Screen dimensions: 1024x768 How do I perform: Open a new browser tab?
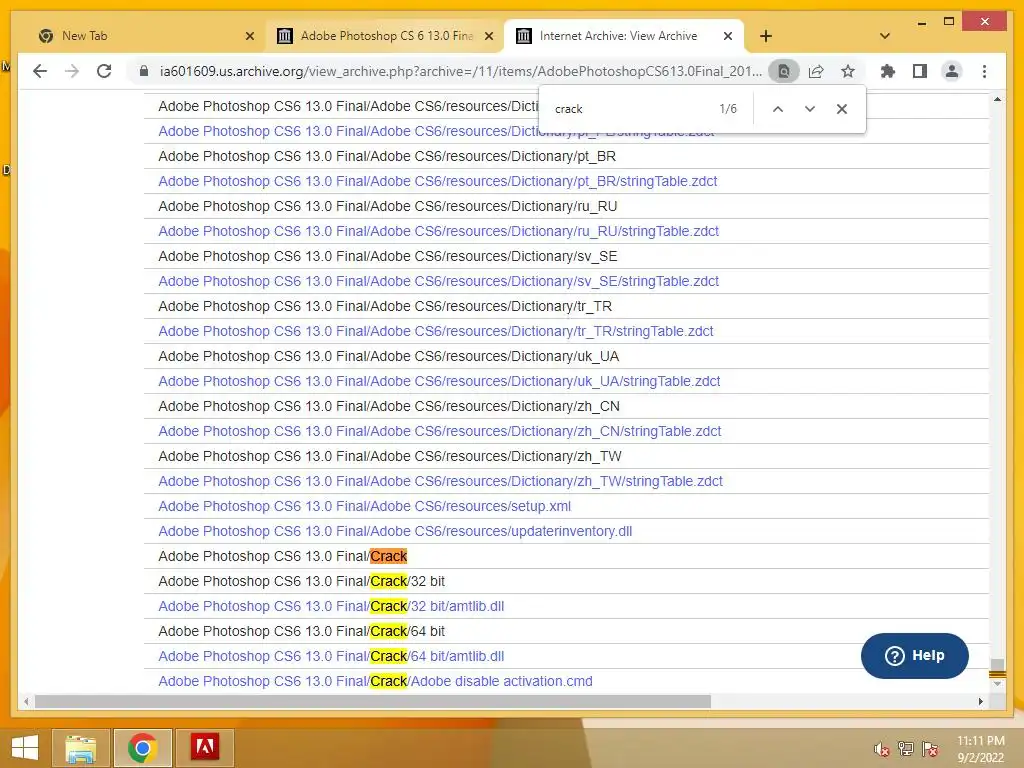tap(766, 36)
